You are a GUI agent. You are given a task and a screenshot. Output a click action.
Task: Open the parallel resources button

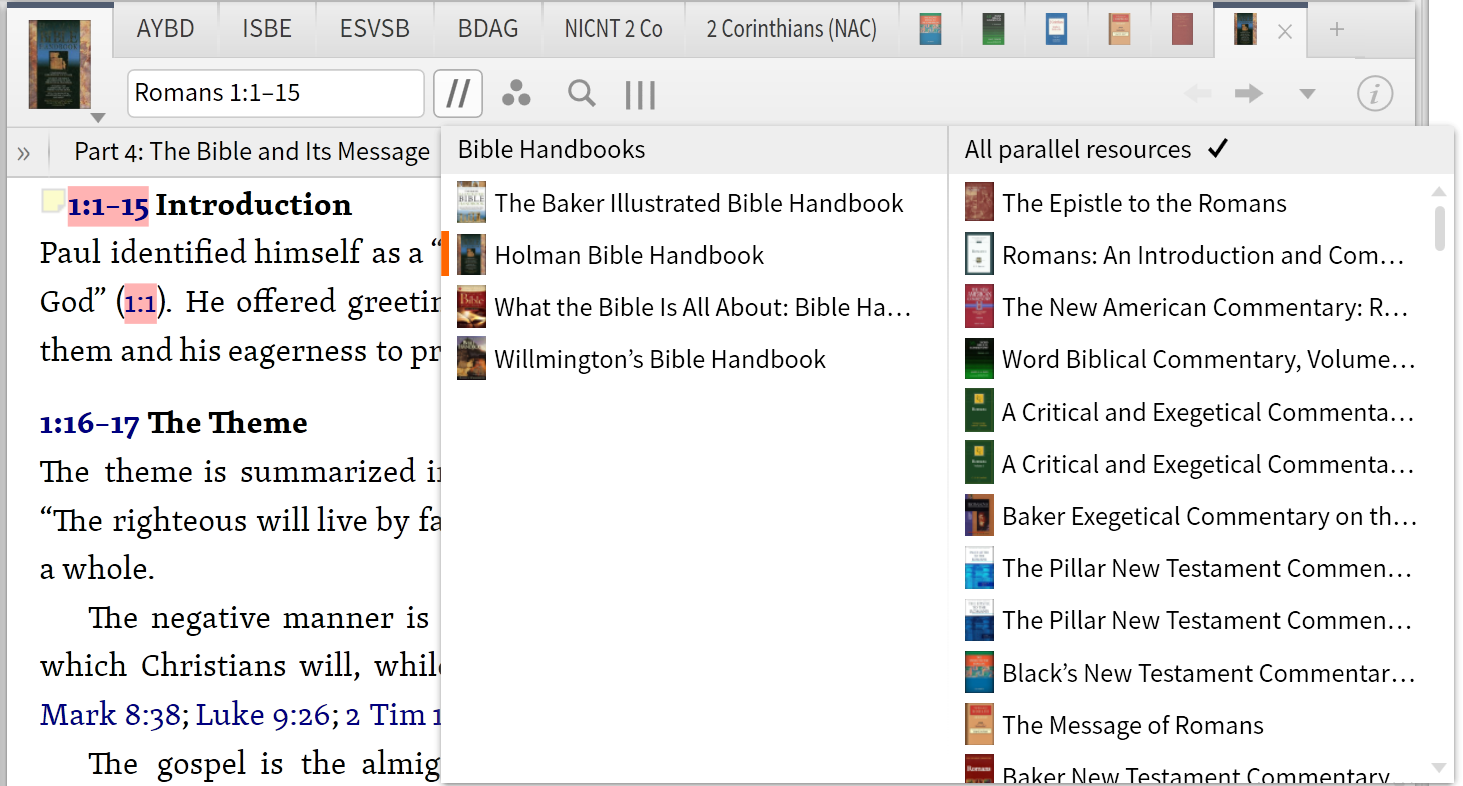tap(458, 94)
